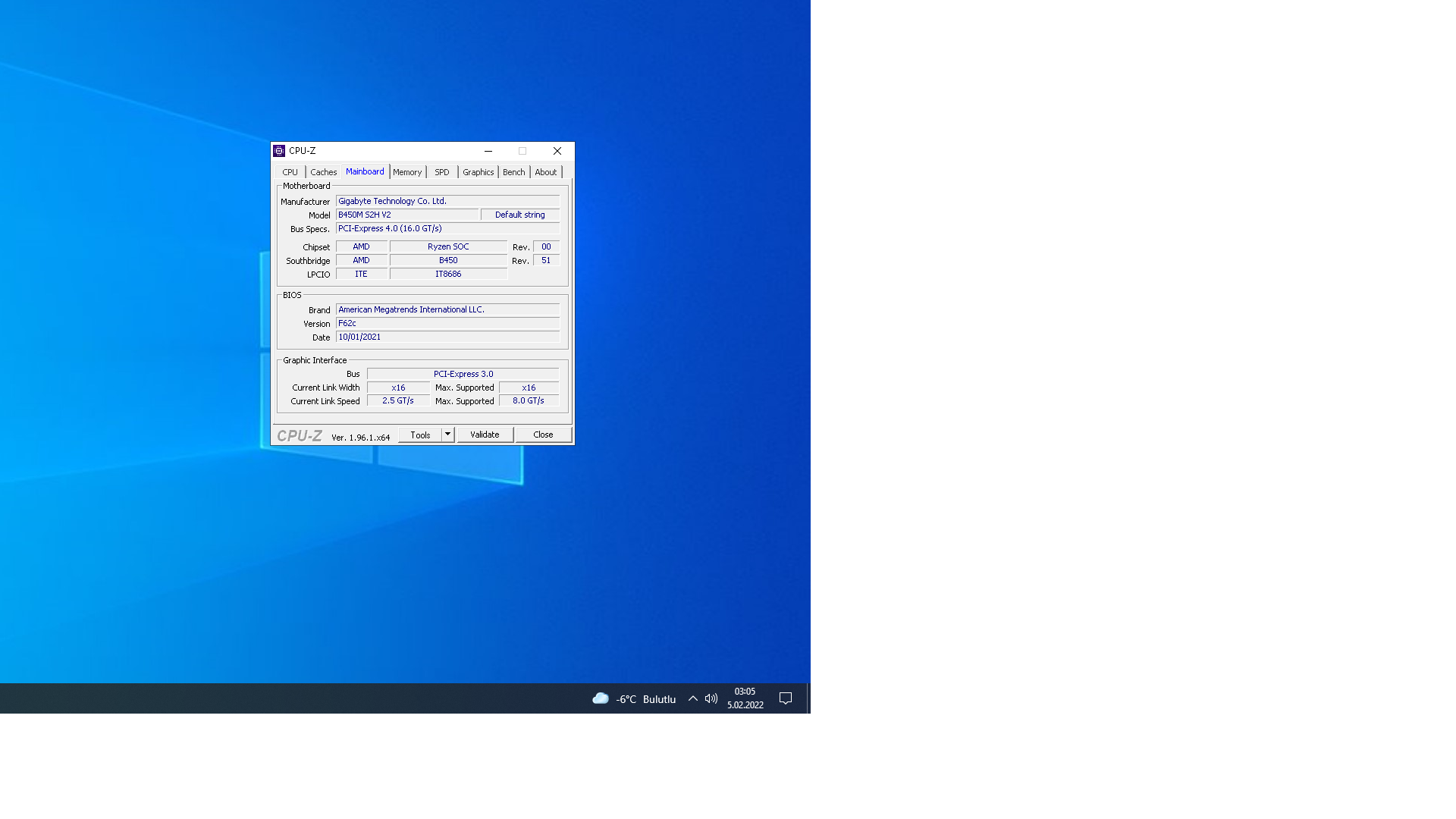Open the Memory tab
1456x819 pixels.
pyautogui.click(x=407, y=172)
